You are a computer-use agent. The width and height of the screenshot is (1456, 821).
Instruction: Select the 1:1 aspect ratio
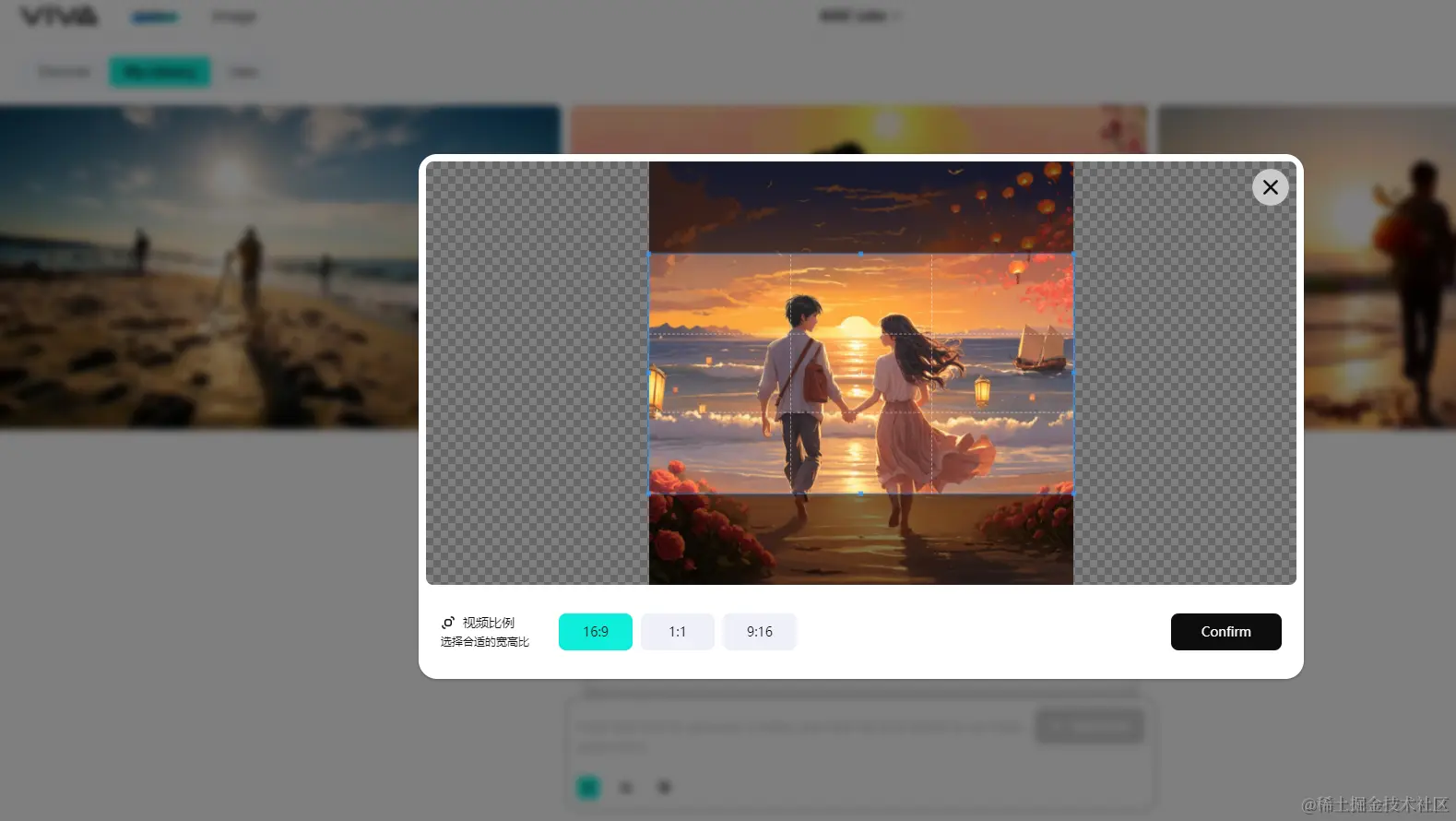(678, 632)
